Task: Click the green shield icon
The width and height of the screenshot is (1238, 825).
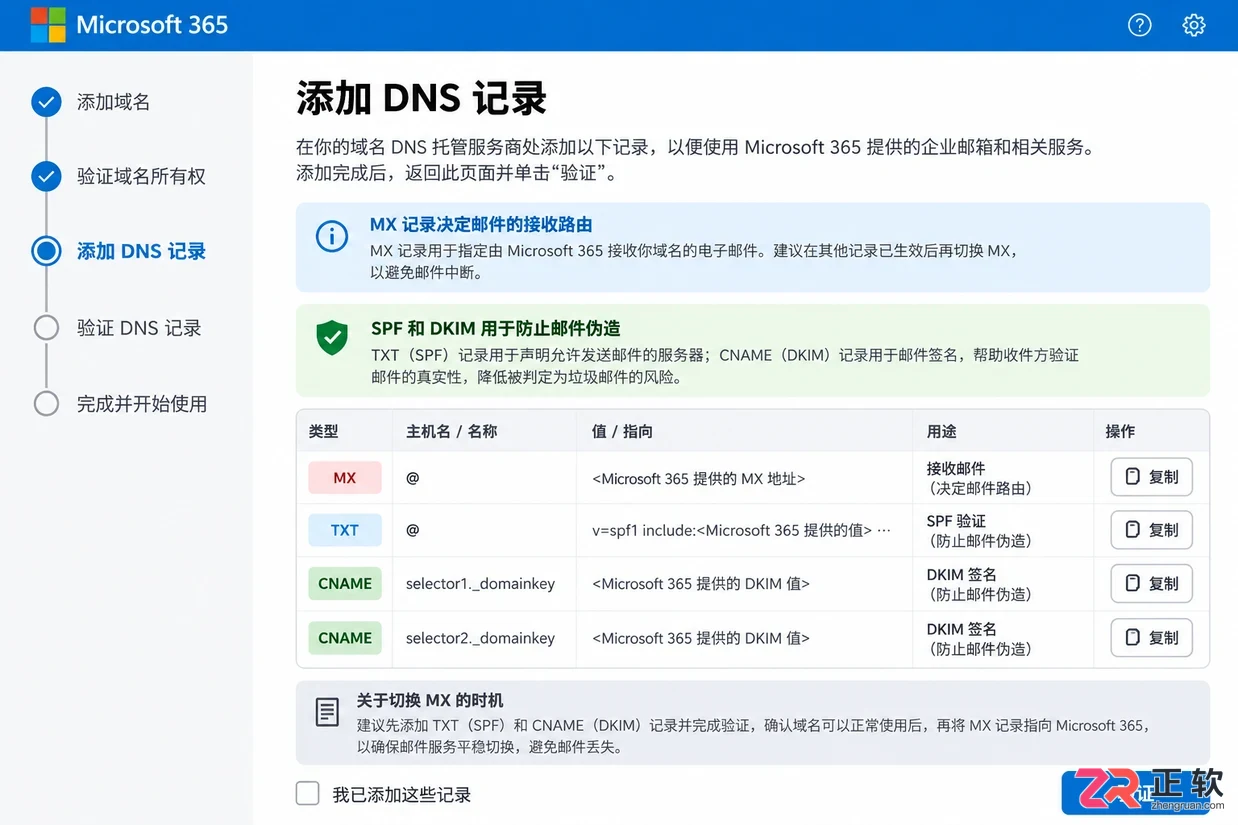Action: pos(332,338)
